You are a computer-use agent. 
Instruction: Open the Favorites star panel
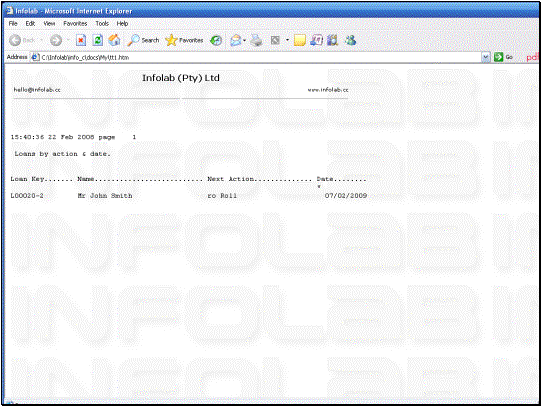[x=184, y=40]
